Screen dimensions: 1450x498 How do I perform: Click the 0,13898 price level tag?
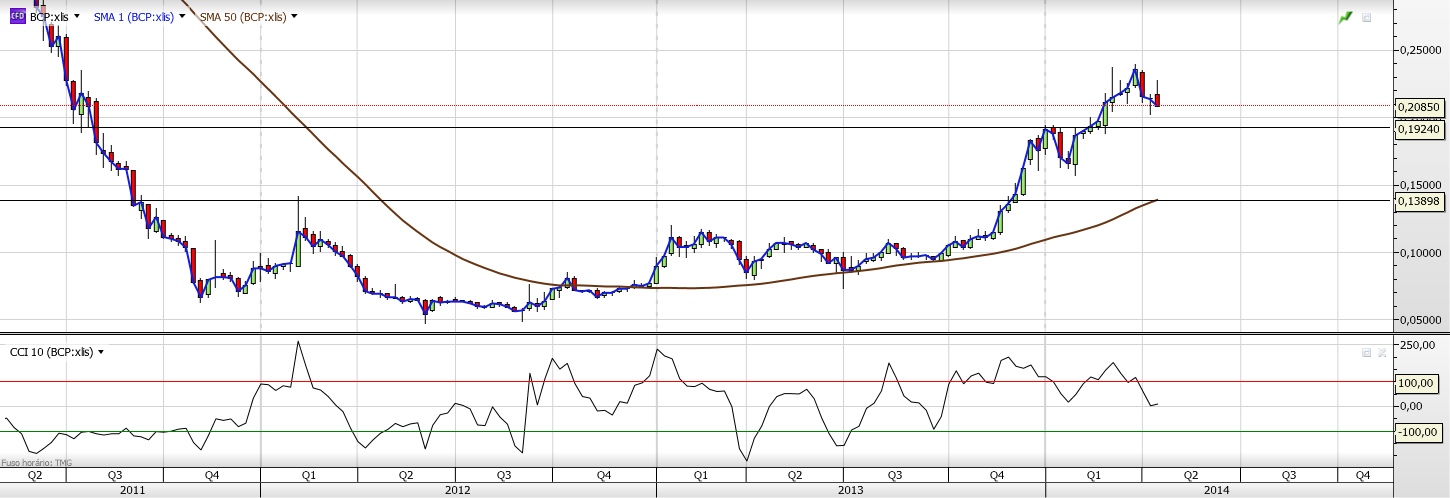[x=1420, y=201]
